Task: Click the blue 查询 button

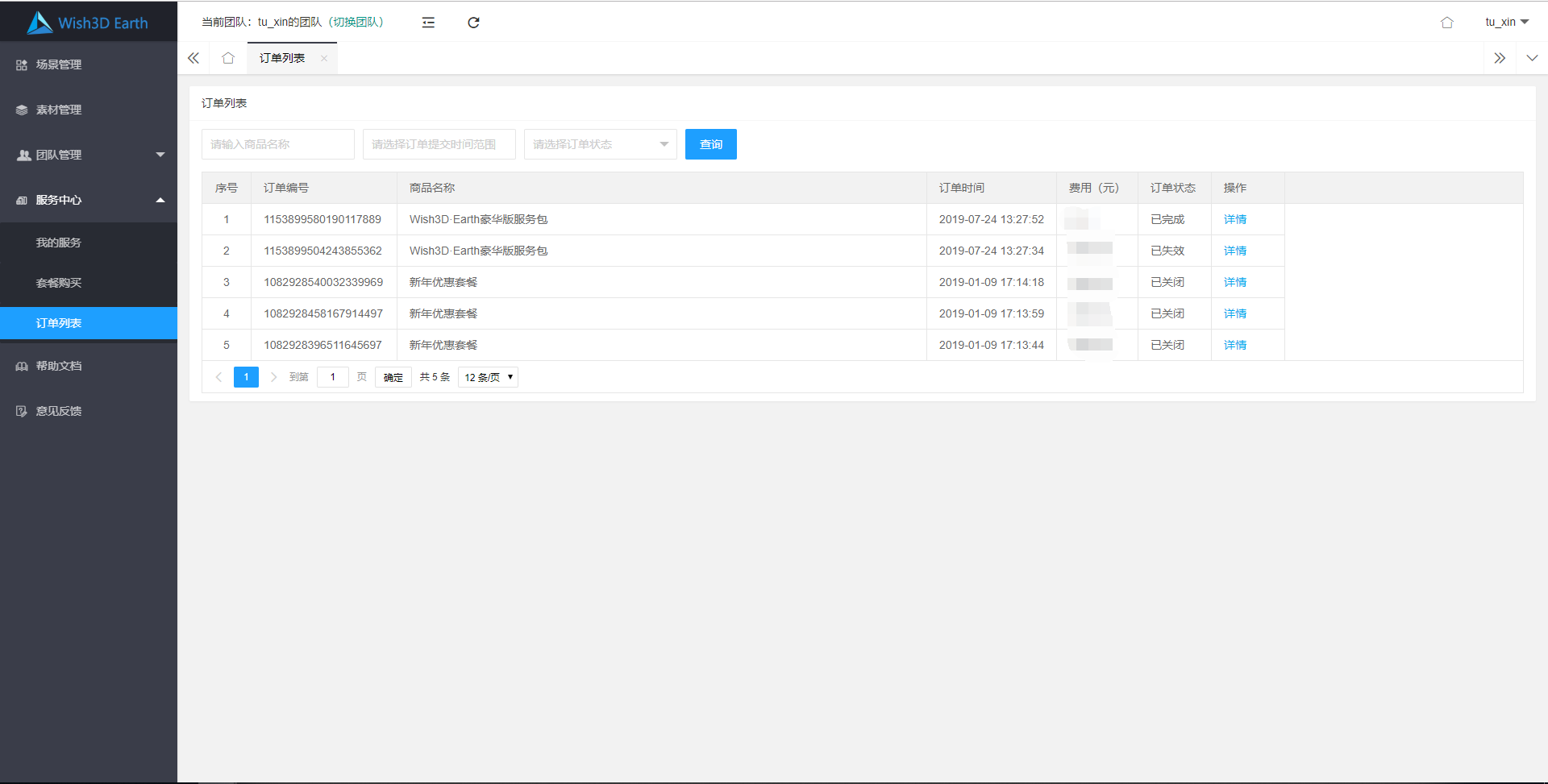Action: click(x=710, y=144)
